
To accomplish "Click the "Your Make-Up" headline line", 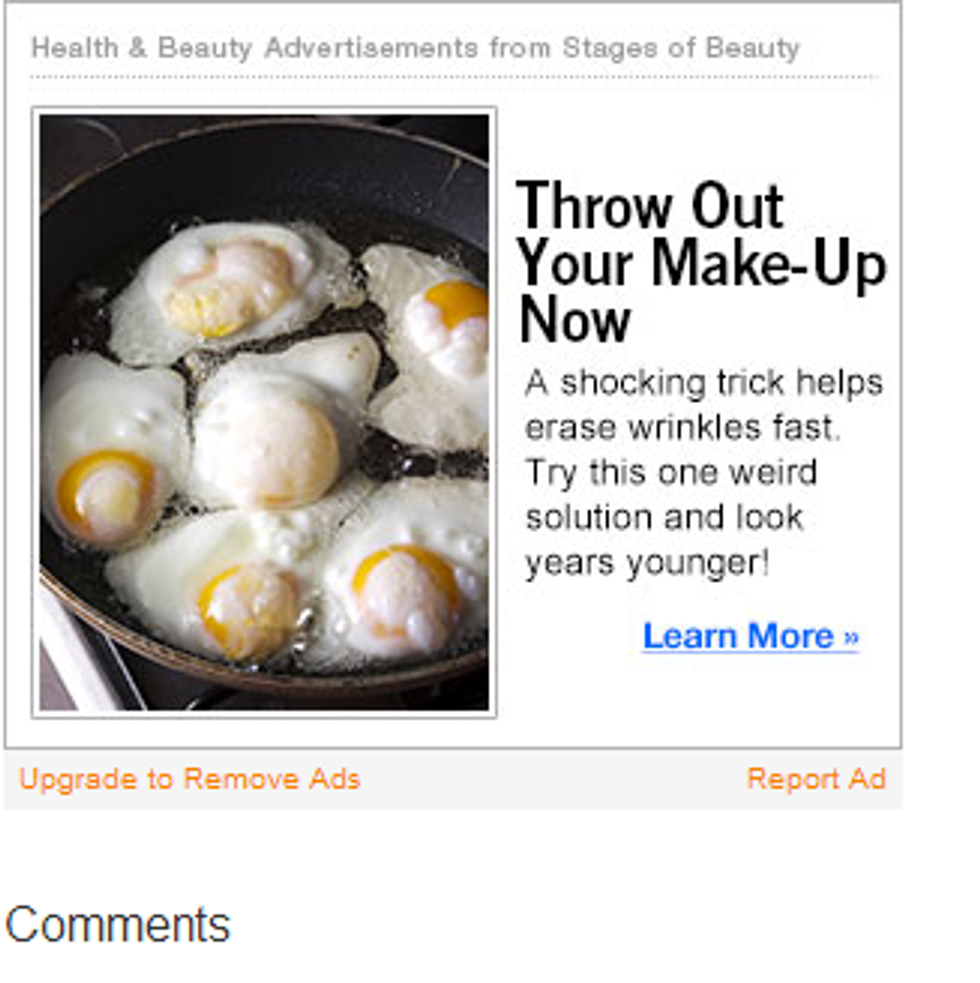I will tap(702, 265).
